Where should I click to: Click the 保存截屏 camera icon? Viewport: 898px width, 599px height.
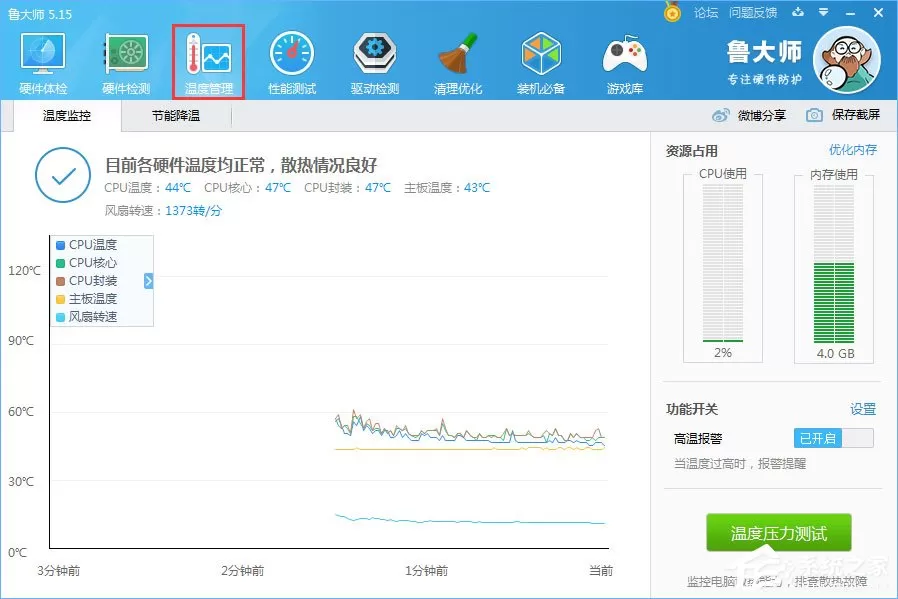pyautogui.click(x=814, y=116)
